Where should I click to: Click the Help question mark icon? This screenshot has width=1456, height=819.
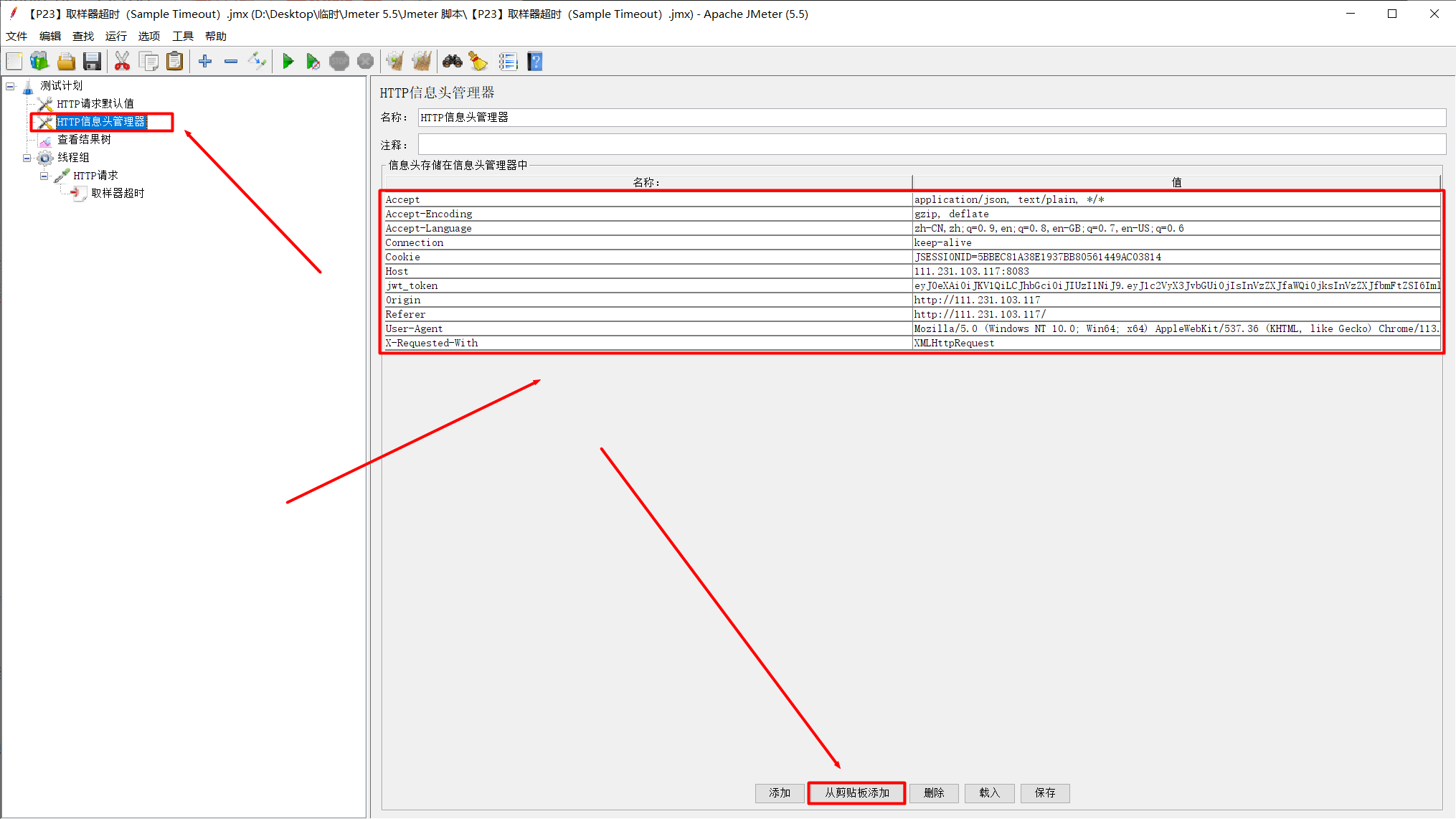535,62
